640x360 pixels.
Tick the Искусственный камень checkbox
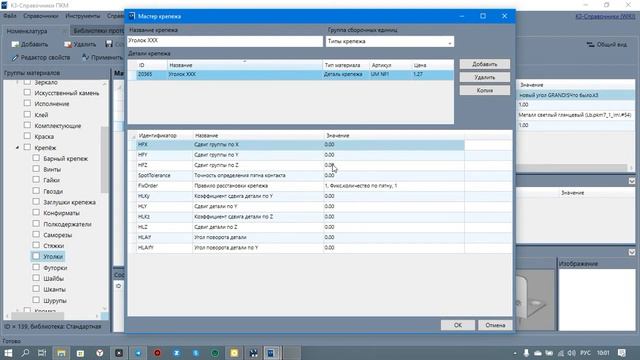[27, 93]
